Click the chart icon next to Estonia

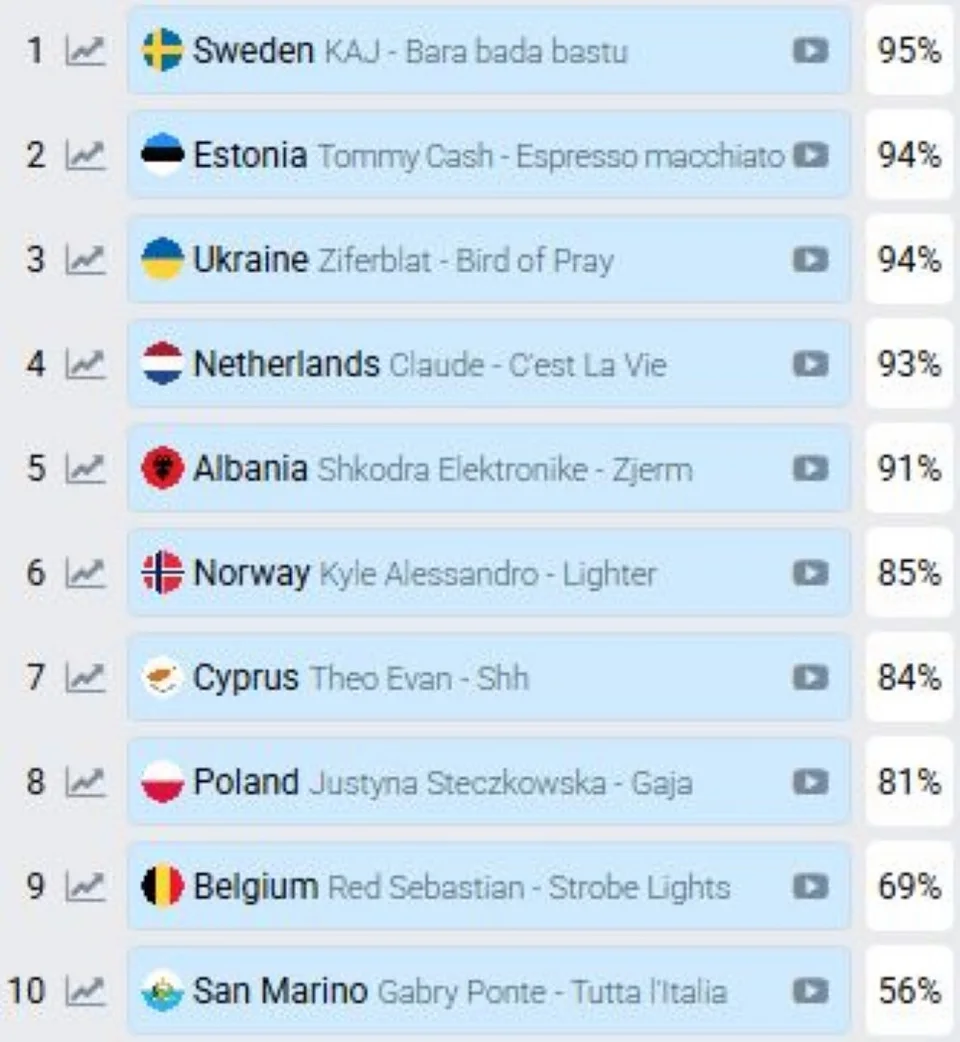pos(85,156)
